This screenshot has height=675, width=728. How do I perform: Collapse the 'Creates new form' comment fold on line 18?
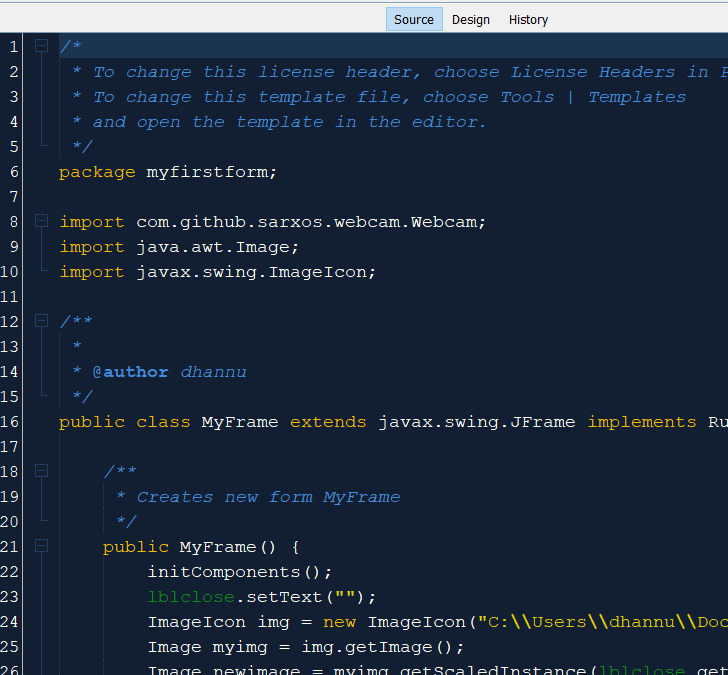click(x=41, y=471)
